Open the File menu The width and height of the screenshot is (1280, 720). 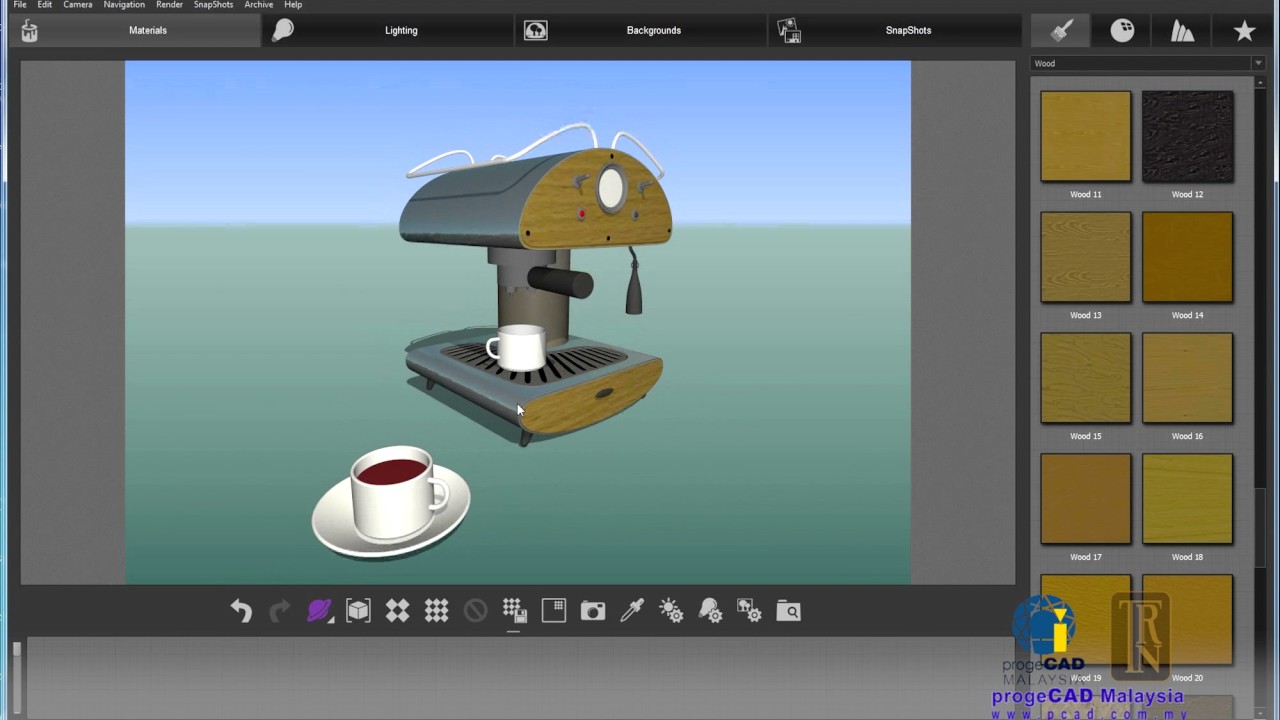coord(20,5)
